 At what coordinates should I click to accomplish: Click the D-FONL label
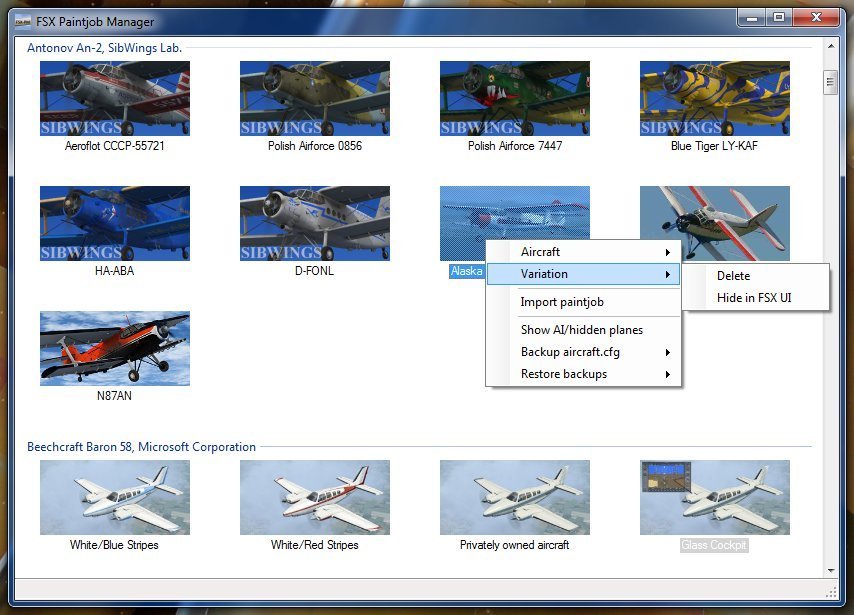coord(314,271)
